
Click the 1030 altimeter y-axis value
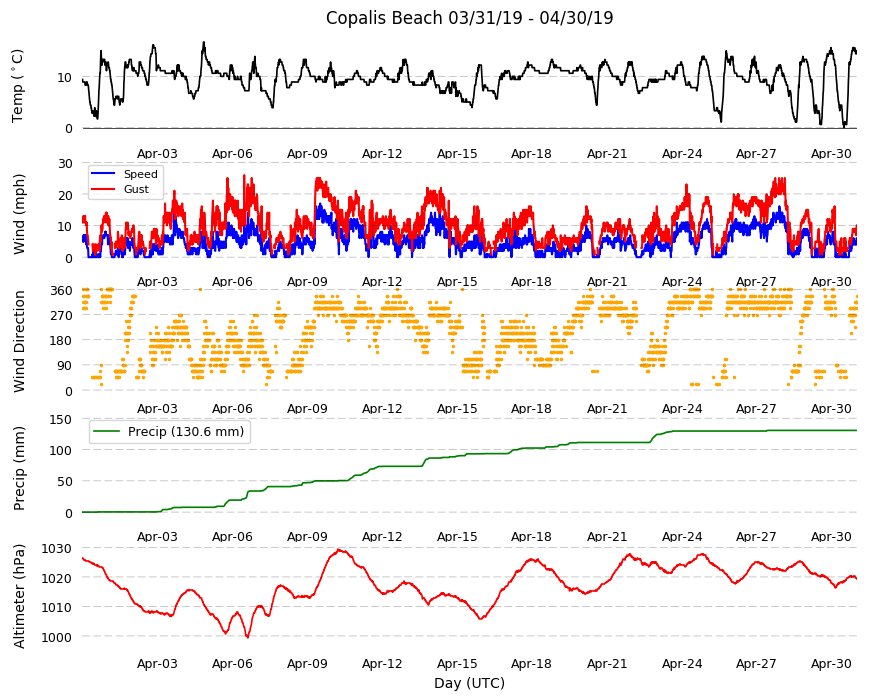[58, 549]
